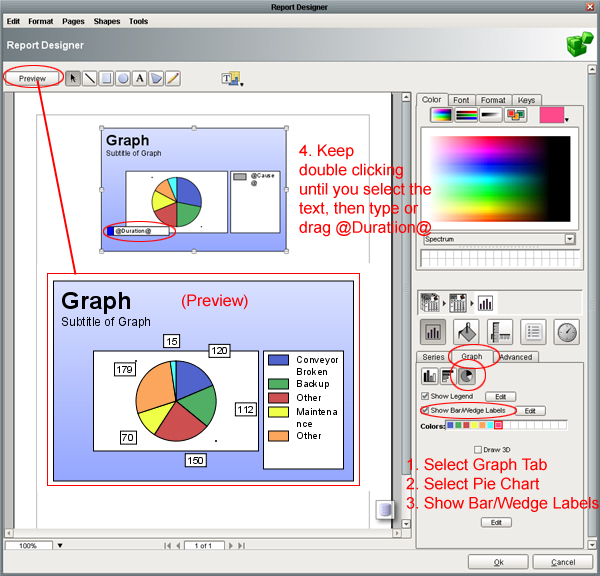Click Edit beside Show Bar/Wedge Labels
600x576 pixels.
[x=530, y=411]
